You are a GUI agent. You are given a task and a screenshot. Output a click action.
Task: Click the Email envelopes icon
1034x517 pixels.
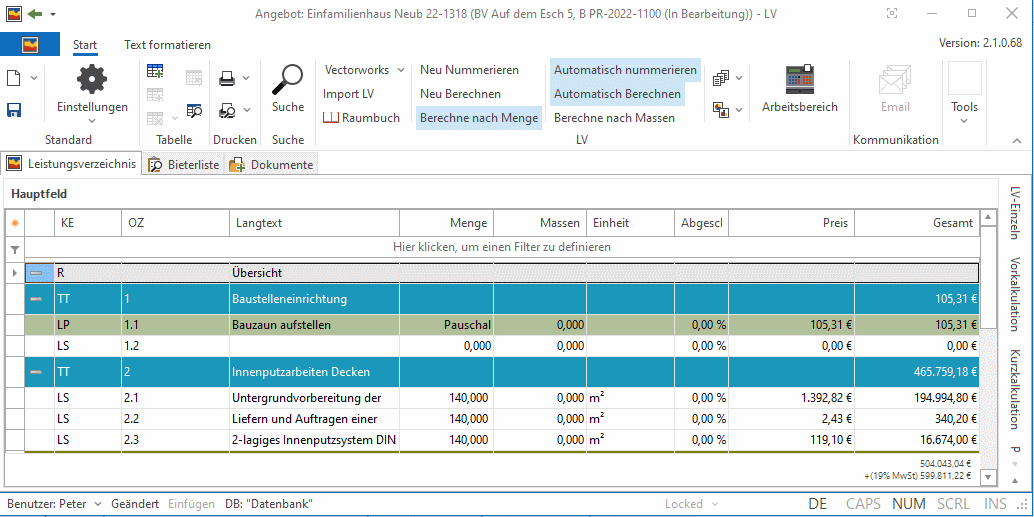895,79
